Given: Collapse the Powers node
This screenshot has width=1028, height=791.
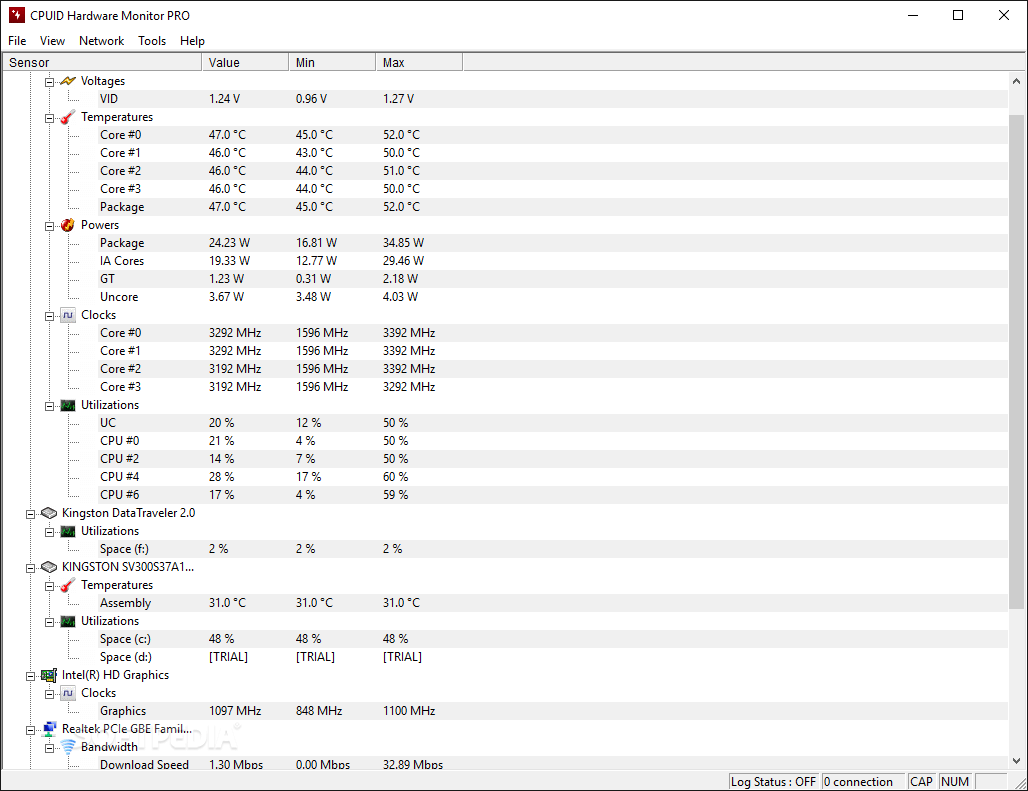Looking at the screenshot, I should [49, 226].
